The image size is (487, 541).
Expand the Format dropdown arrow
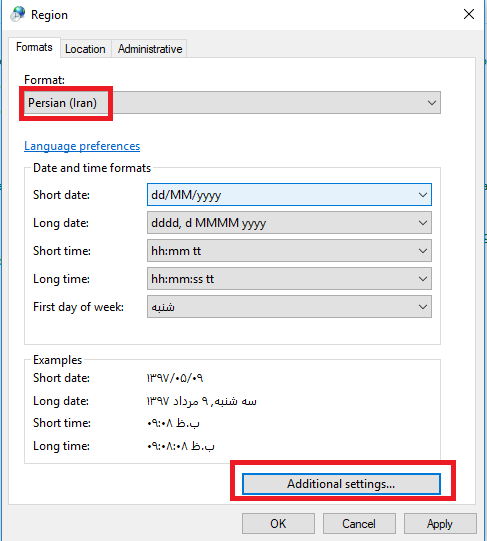click(x=431, y=103)
